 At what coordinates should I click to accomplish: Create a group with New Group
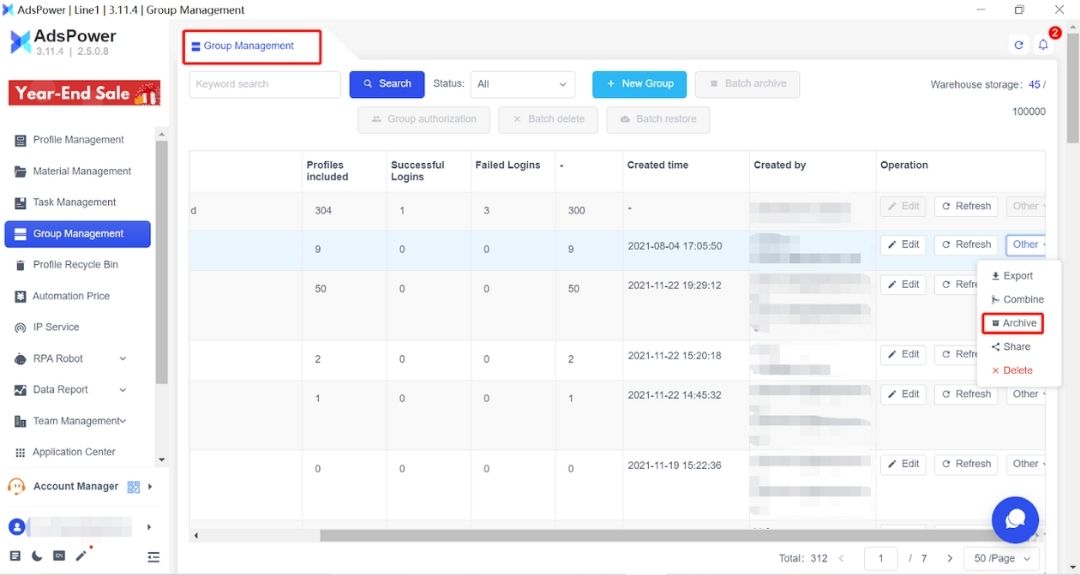(x=639, y=84)
